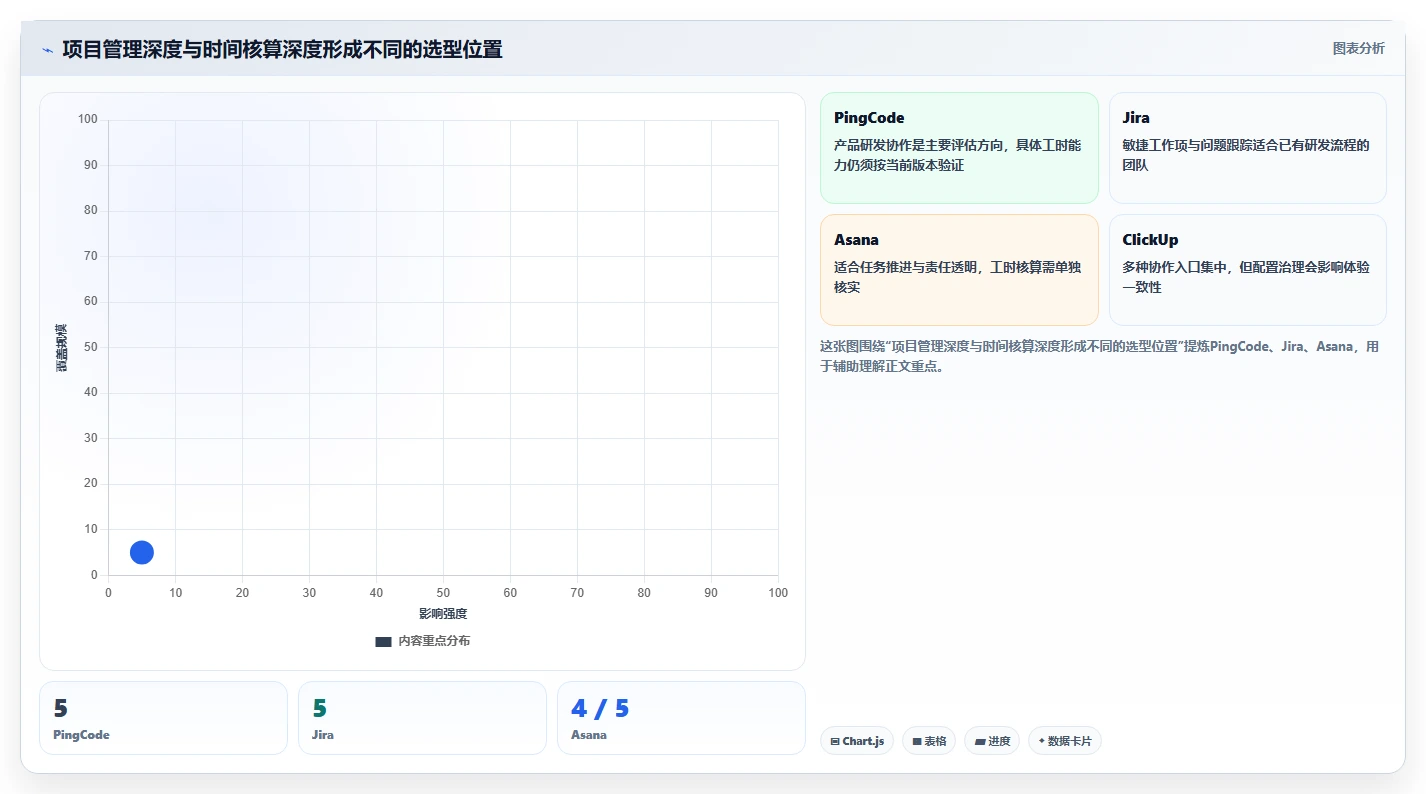The width and height of the screenshot is (1426, 794).
Task: Toggle the 内容重点分布 legend swatch
Action: [383, 641]
